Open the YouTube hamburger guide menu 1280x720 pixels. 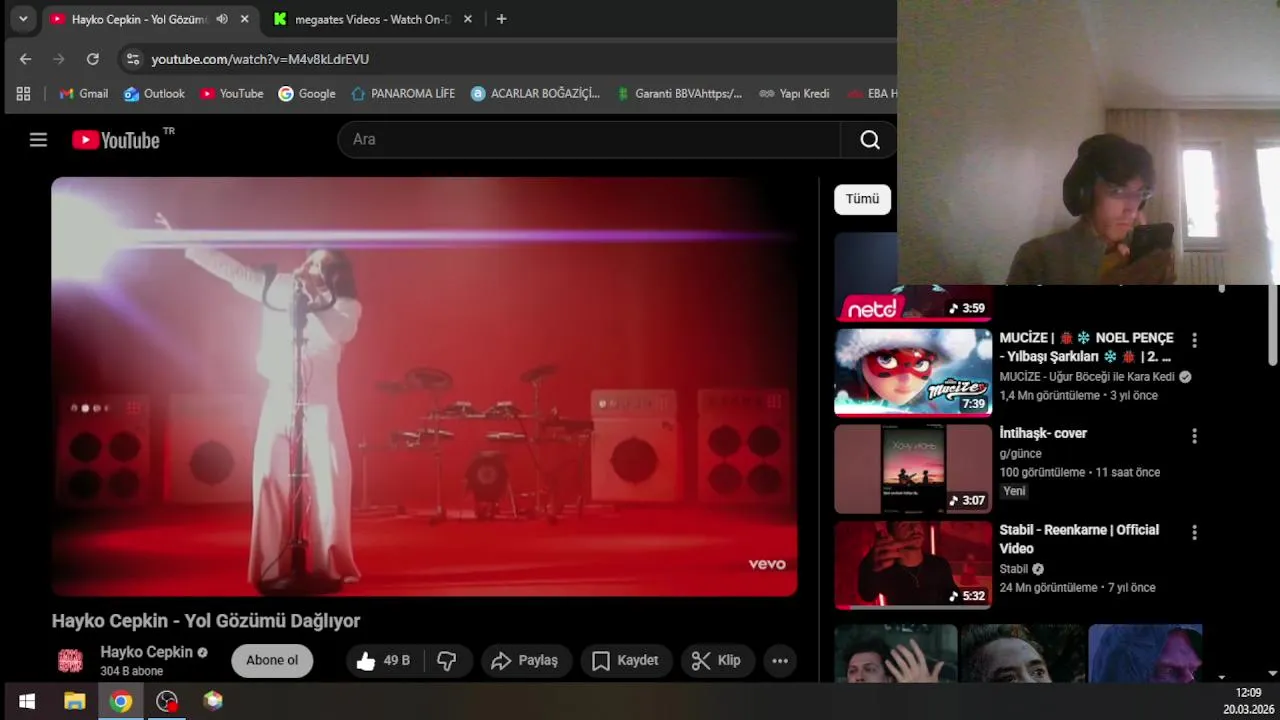coord(38,140)
